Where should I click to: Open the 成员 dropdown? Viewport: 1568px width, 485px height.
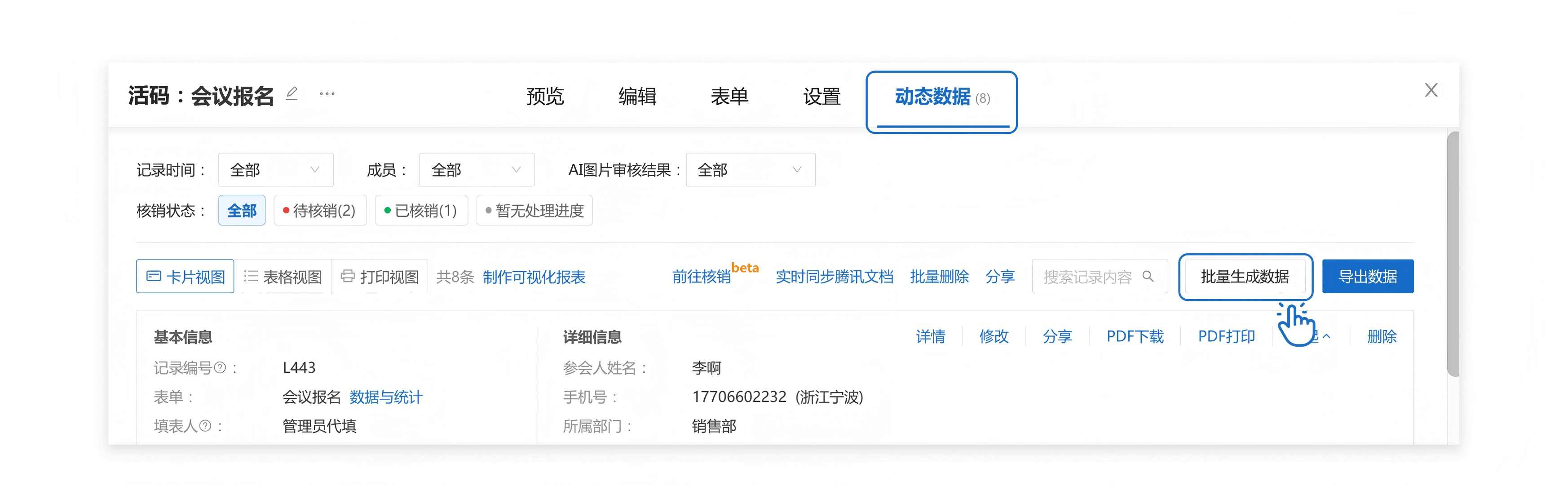(476, 170)
